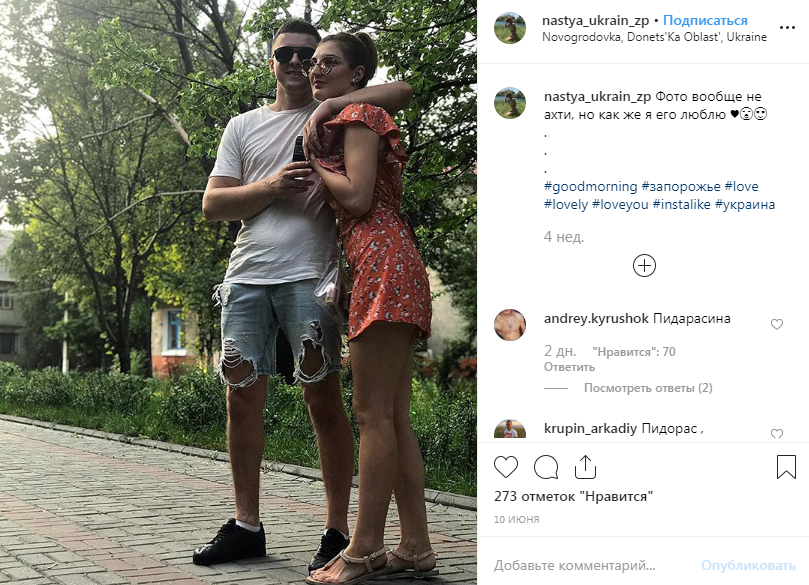Open comments via the speech bubble icon
Screen dimensions: 809x585
pos(546,467)
